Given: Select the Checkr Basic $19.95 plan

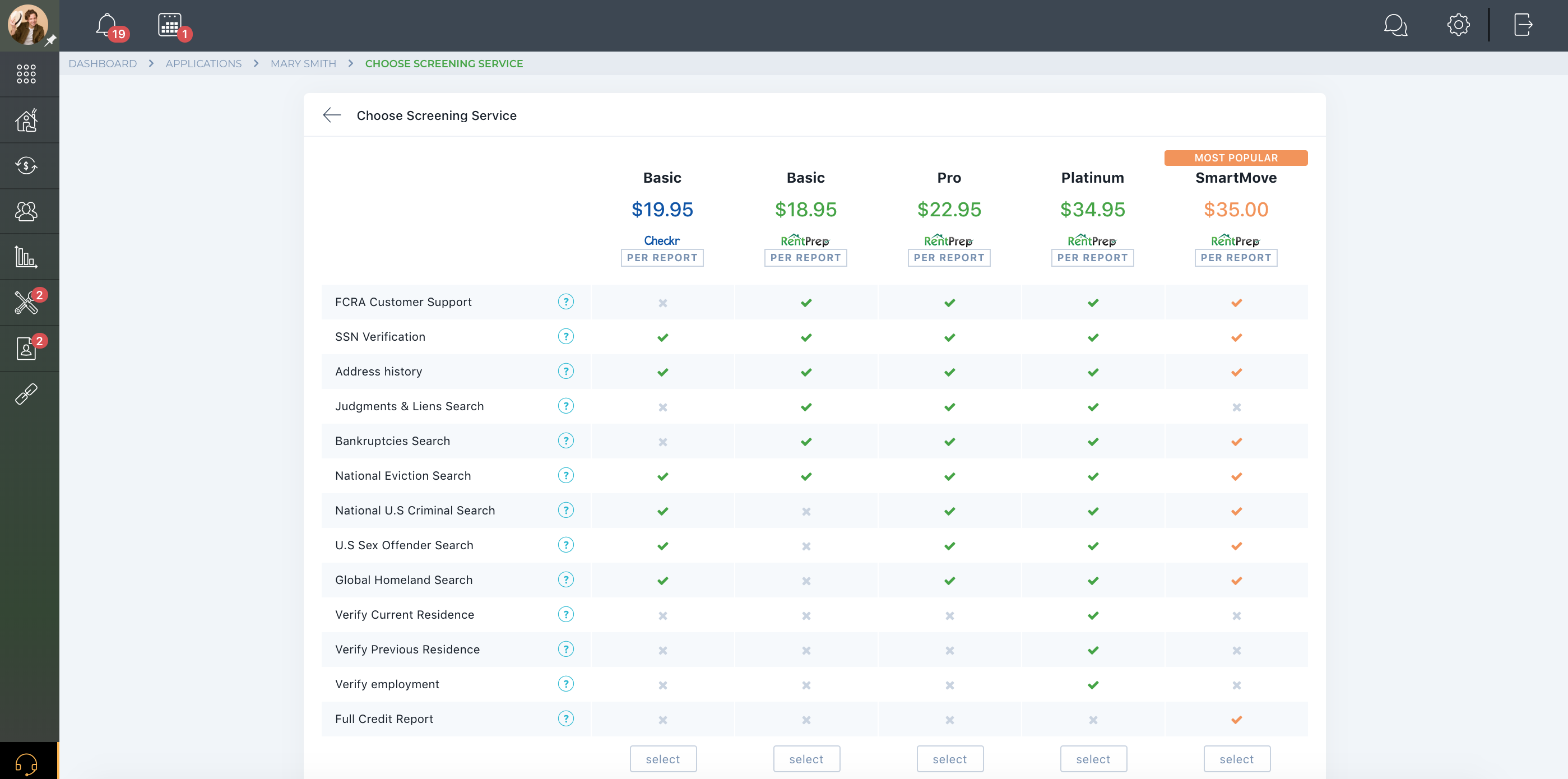Looking at the screenshot, I should point(663,759).
